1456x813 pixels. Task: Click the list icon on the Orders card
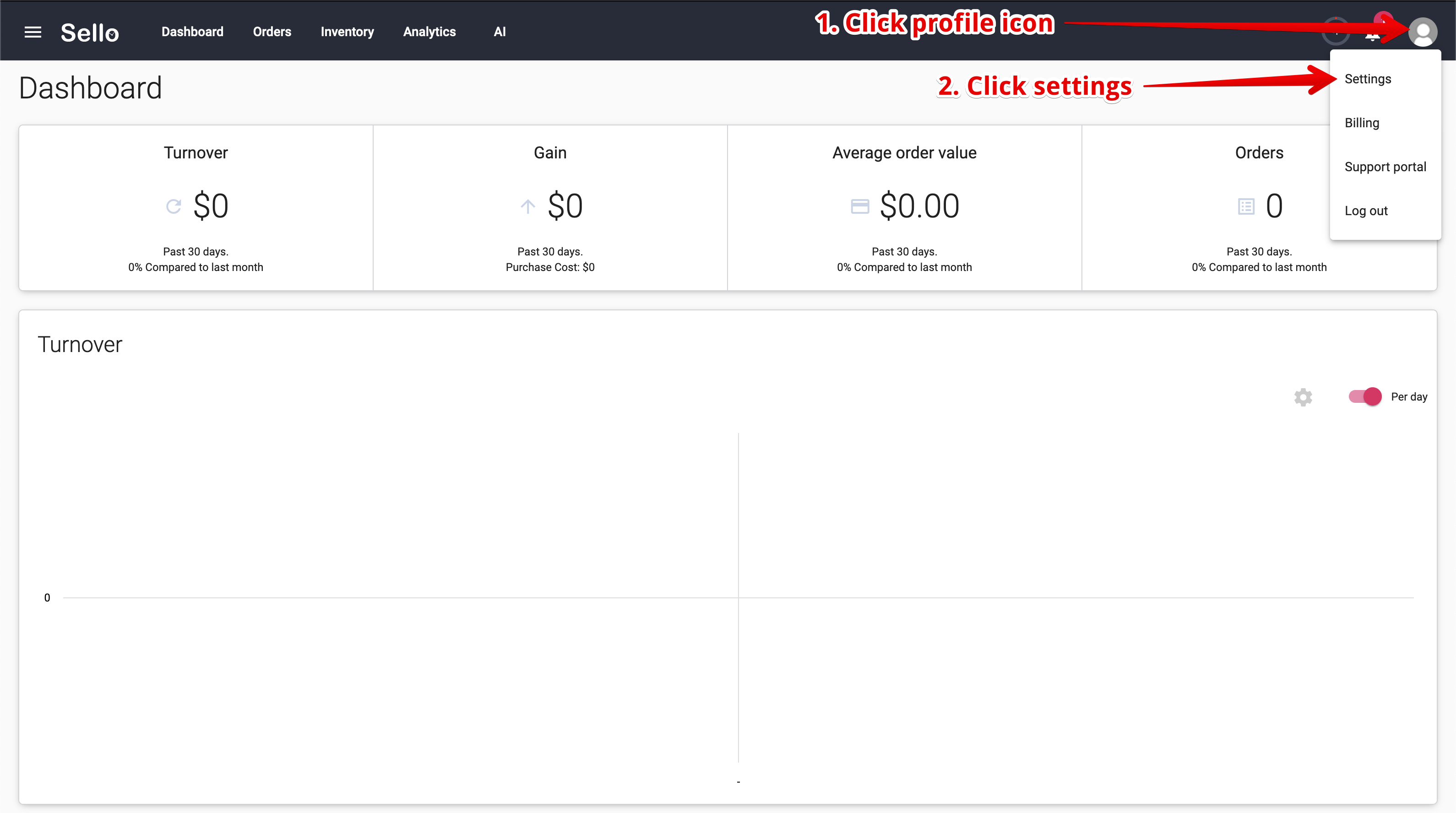1246,206
